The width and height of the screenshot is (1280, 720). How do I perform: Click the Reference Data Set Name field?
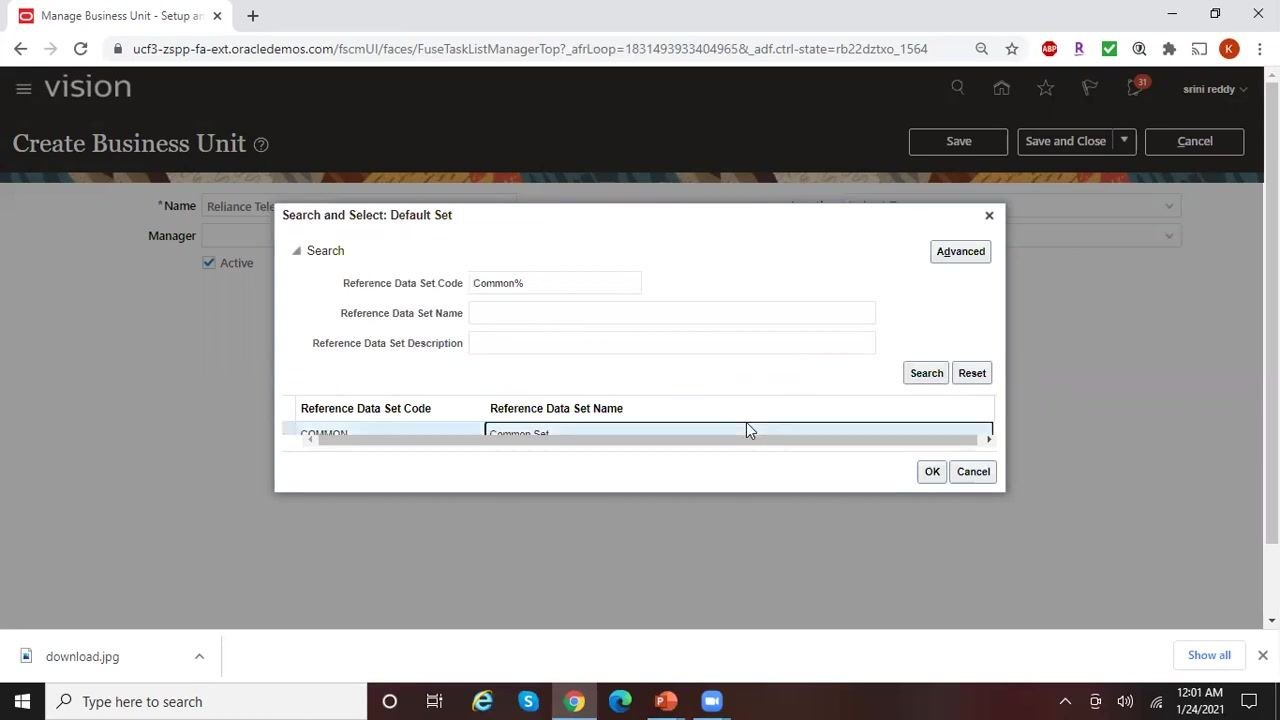672,313
